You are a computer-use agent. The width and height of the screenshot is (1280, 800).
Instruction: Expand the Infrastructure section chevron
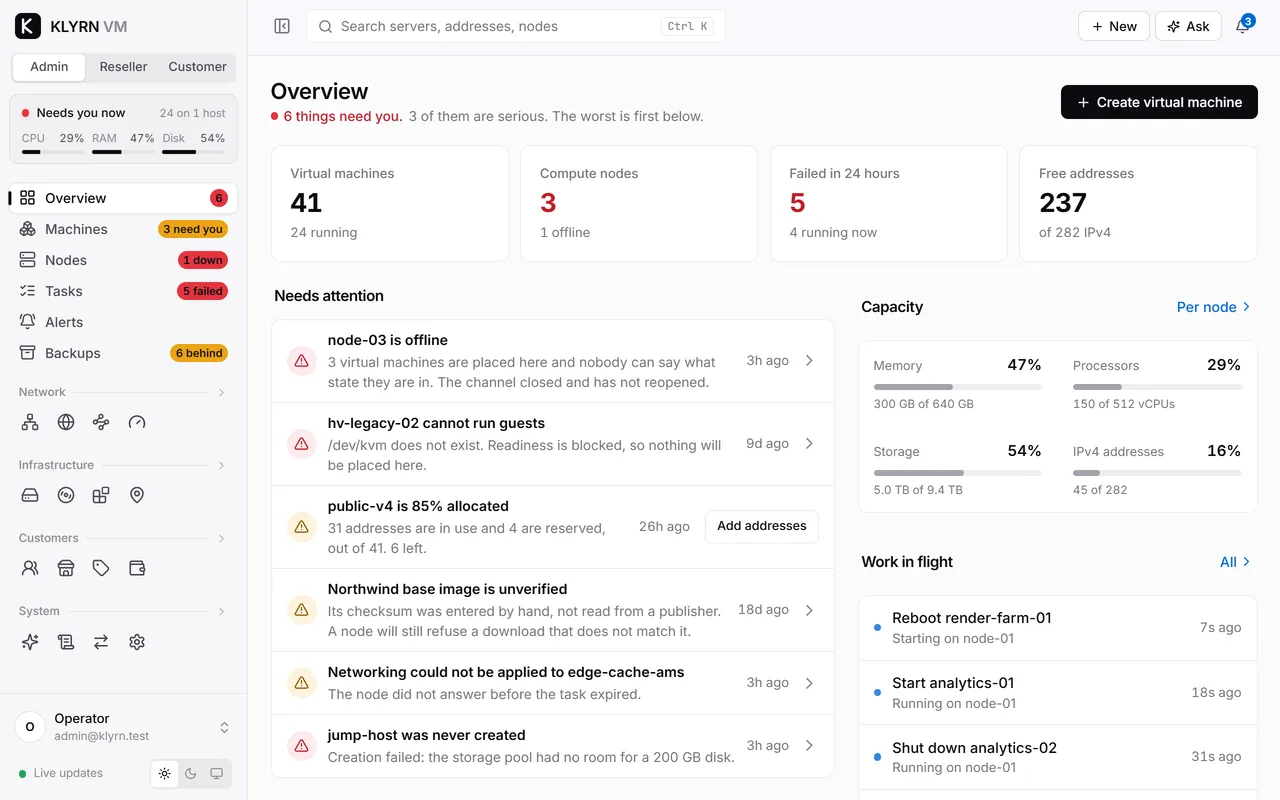[x=221, y=465]
